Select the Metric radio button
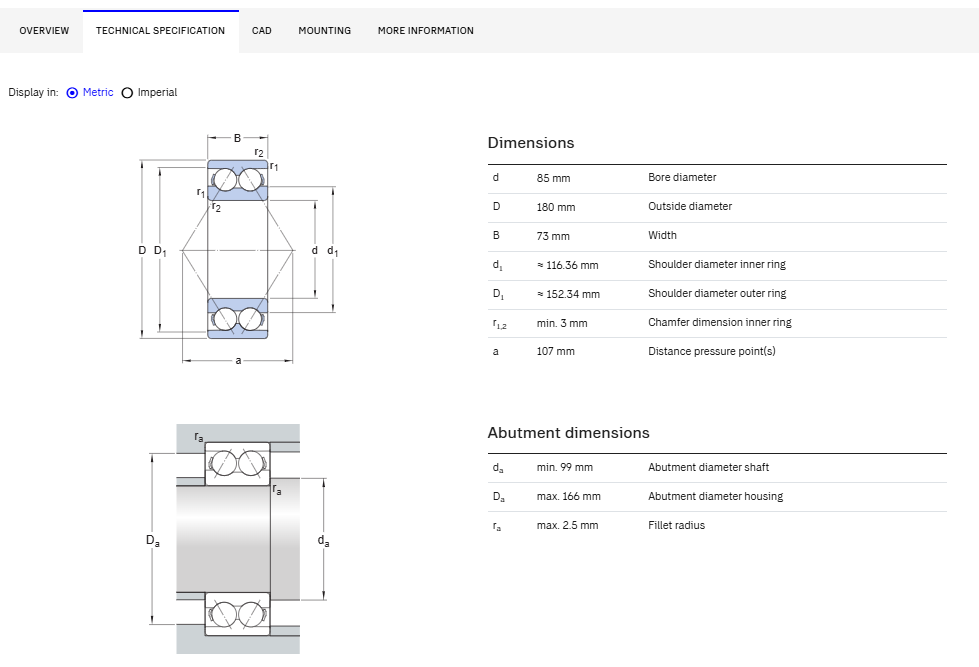This screenshot has width=979, height=667. [x=72, y=92]
